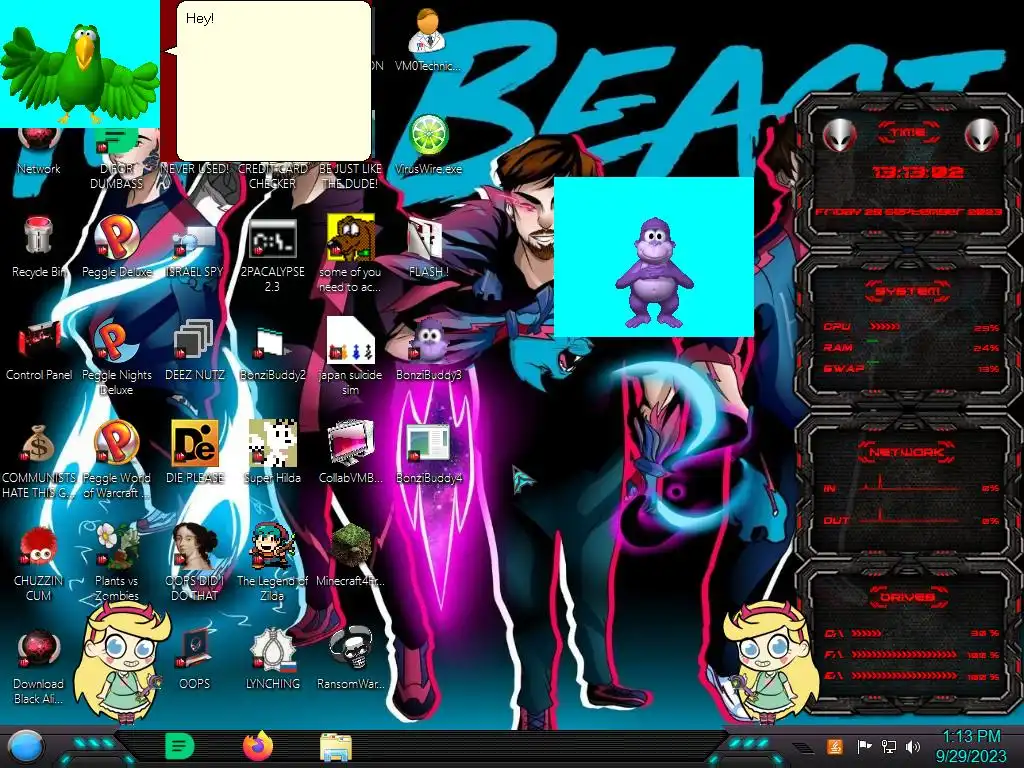Open File Explorer from the taskbar
Viewport: 1024px width, 768px height.
(336, 748)
